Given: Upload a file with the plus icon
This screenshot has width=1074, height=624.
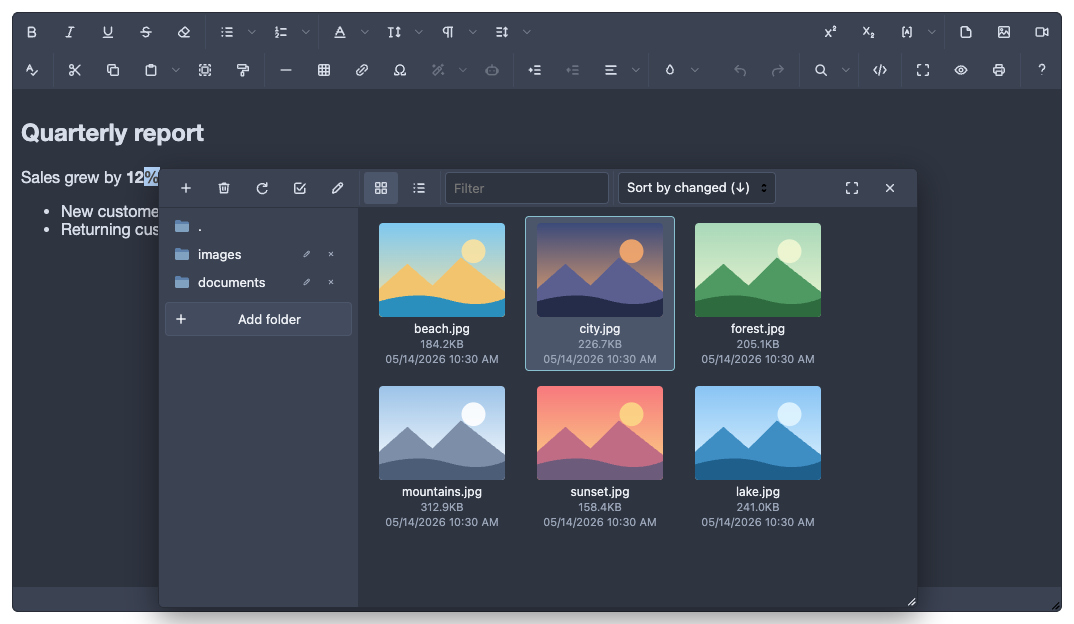Looking at the screenshot, I should coord(186,188).
